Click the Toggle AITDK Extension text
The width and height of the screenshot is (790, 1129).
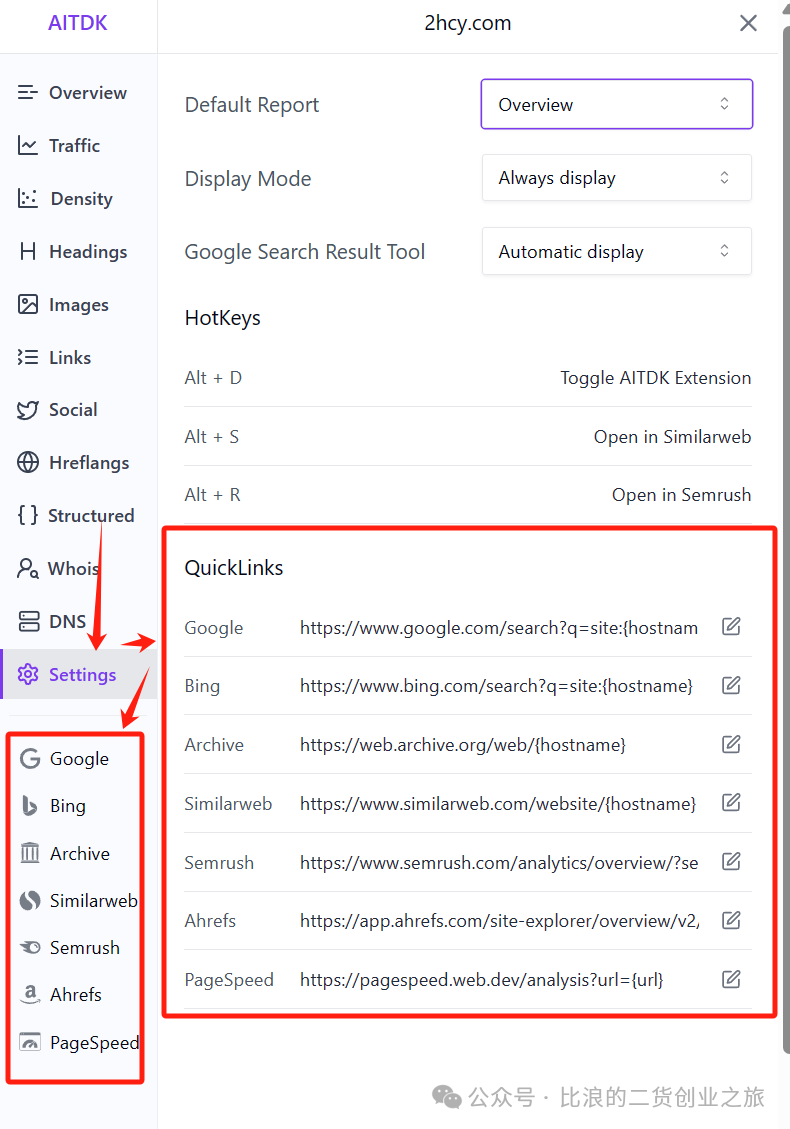656,378
